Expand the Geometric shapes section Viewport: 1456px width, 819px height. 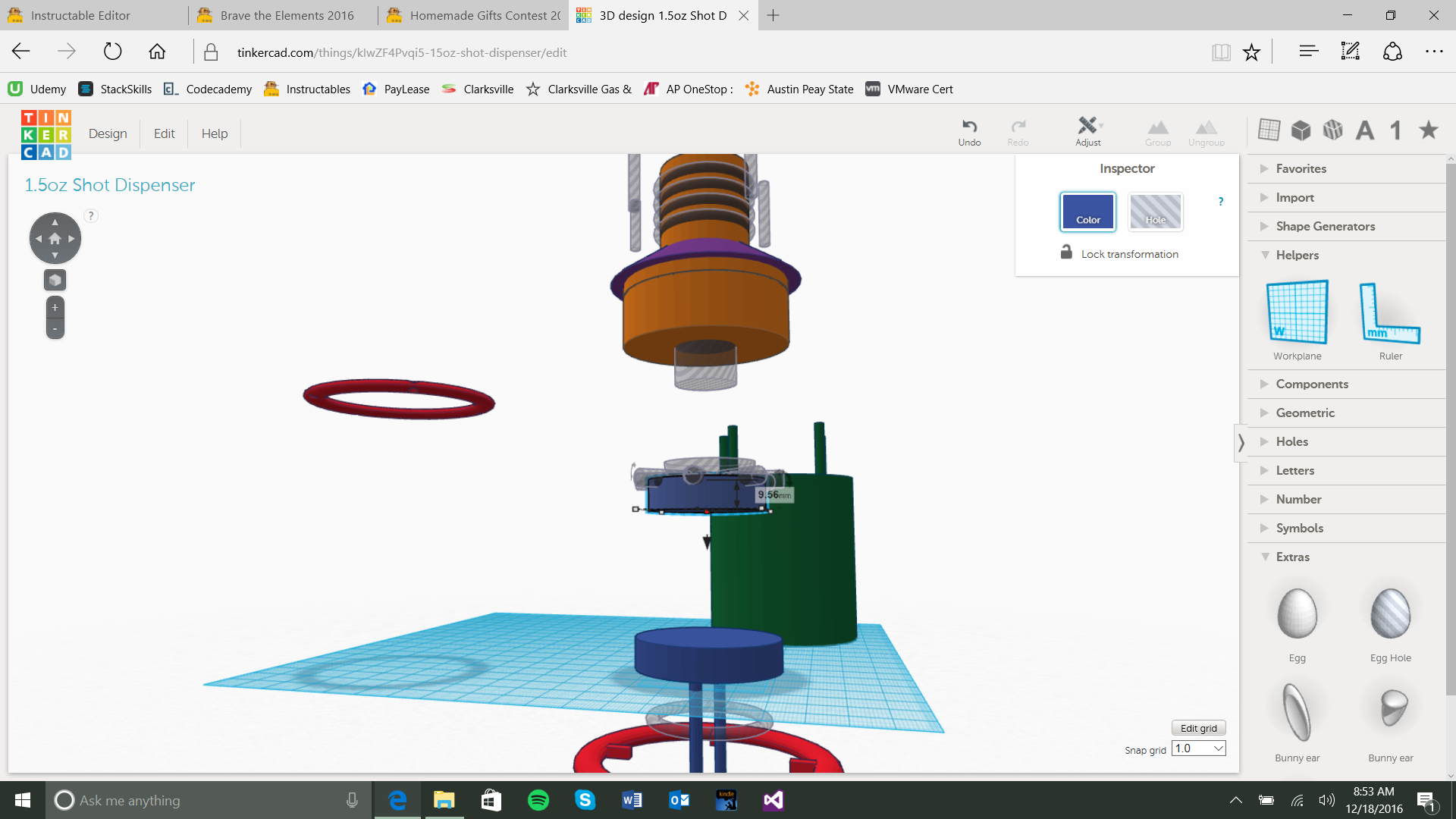pos(1304,413)
